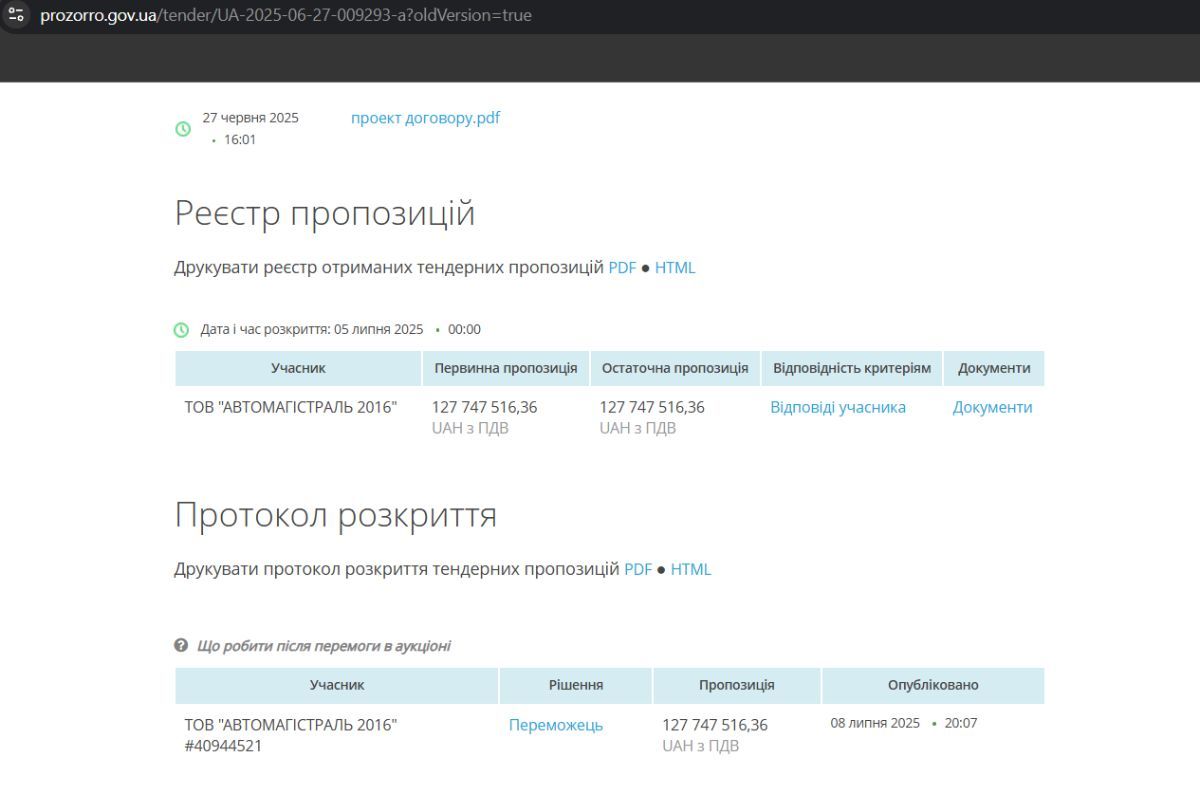Click the clock icon near the disclosure date
The image size is (1200, 800).
[182, 328]
